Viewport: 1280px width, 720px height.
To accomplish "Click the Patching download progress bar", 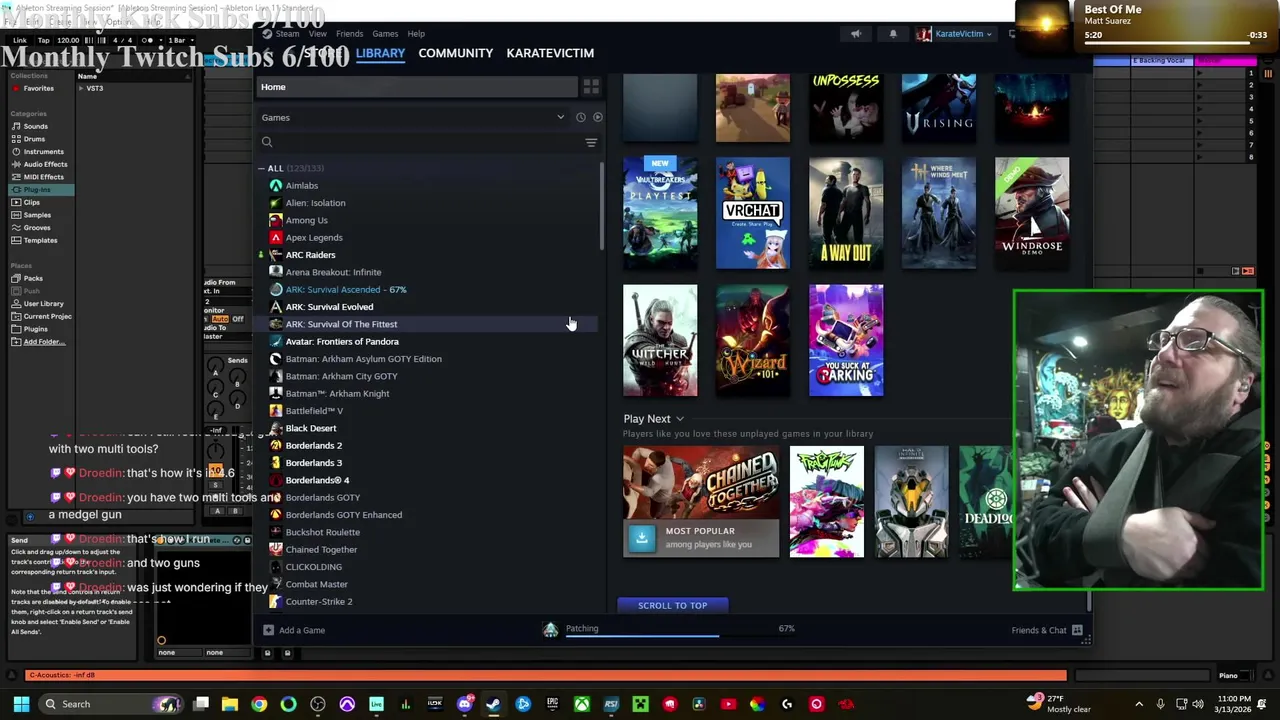I will (x=642, y=635).
